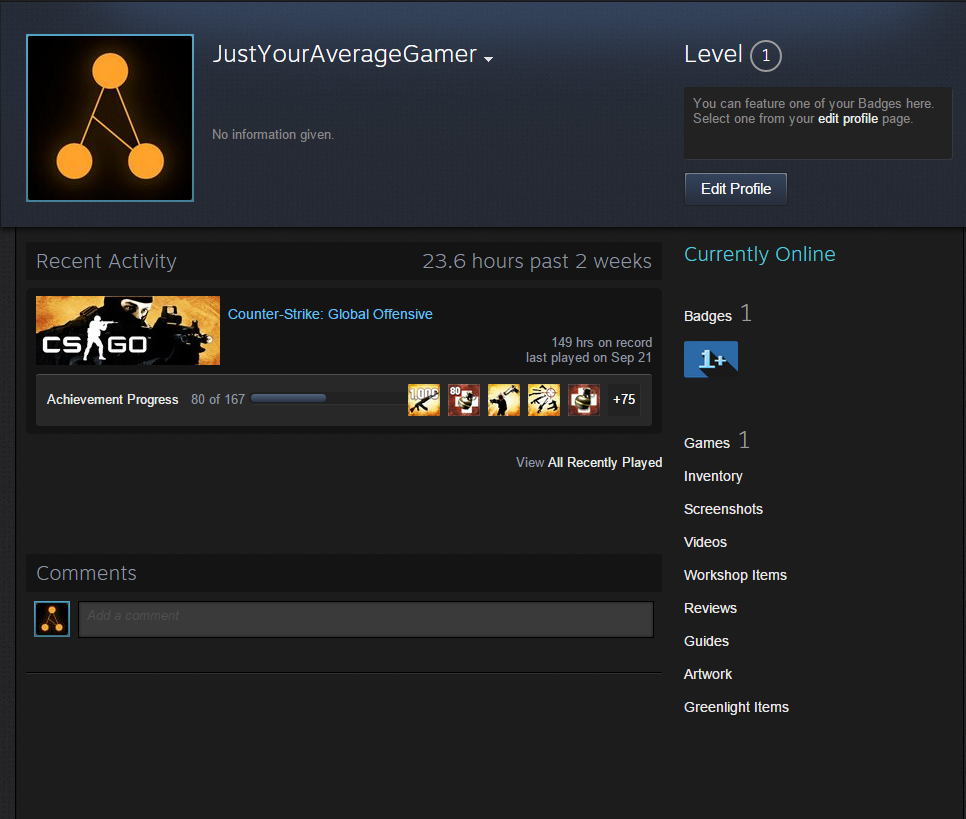966x819 pixels.
Task: Show the +75 more achievements
Action: (624, 400)
